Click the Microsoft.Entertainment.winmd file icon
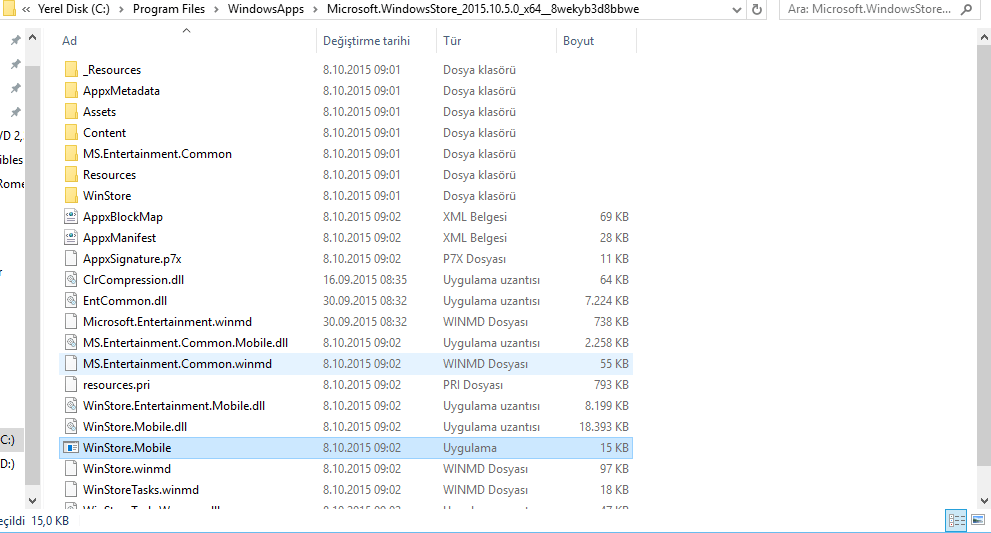This screenshot has height=533, width=991. 71,321
